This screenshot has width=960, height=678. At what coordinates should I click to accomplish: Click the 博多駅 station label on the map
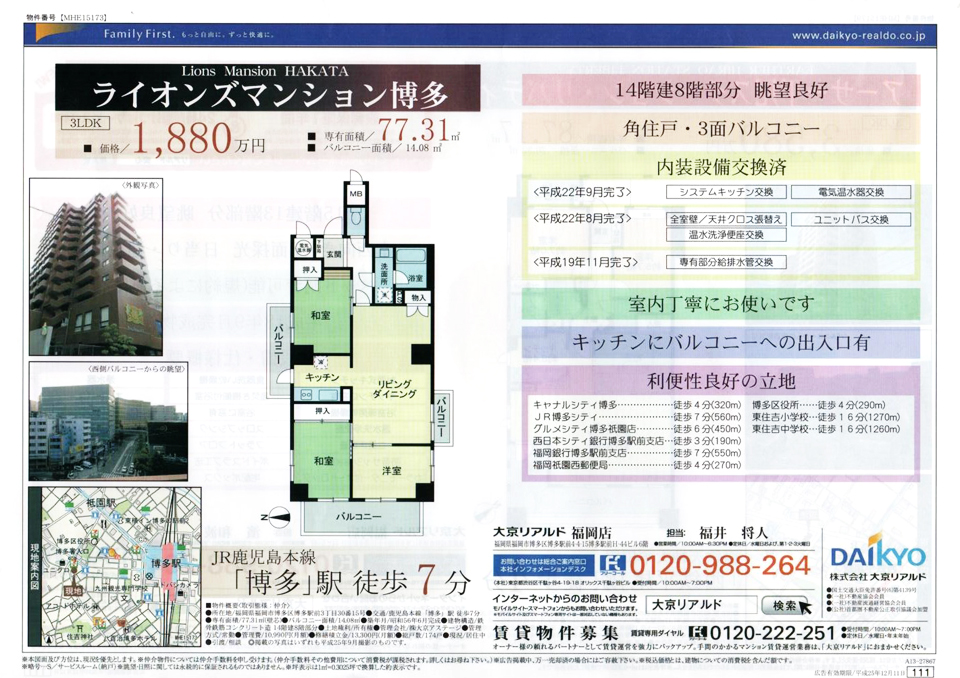(164, 563)
